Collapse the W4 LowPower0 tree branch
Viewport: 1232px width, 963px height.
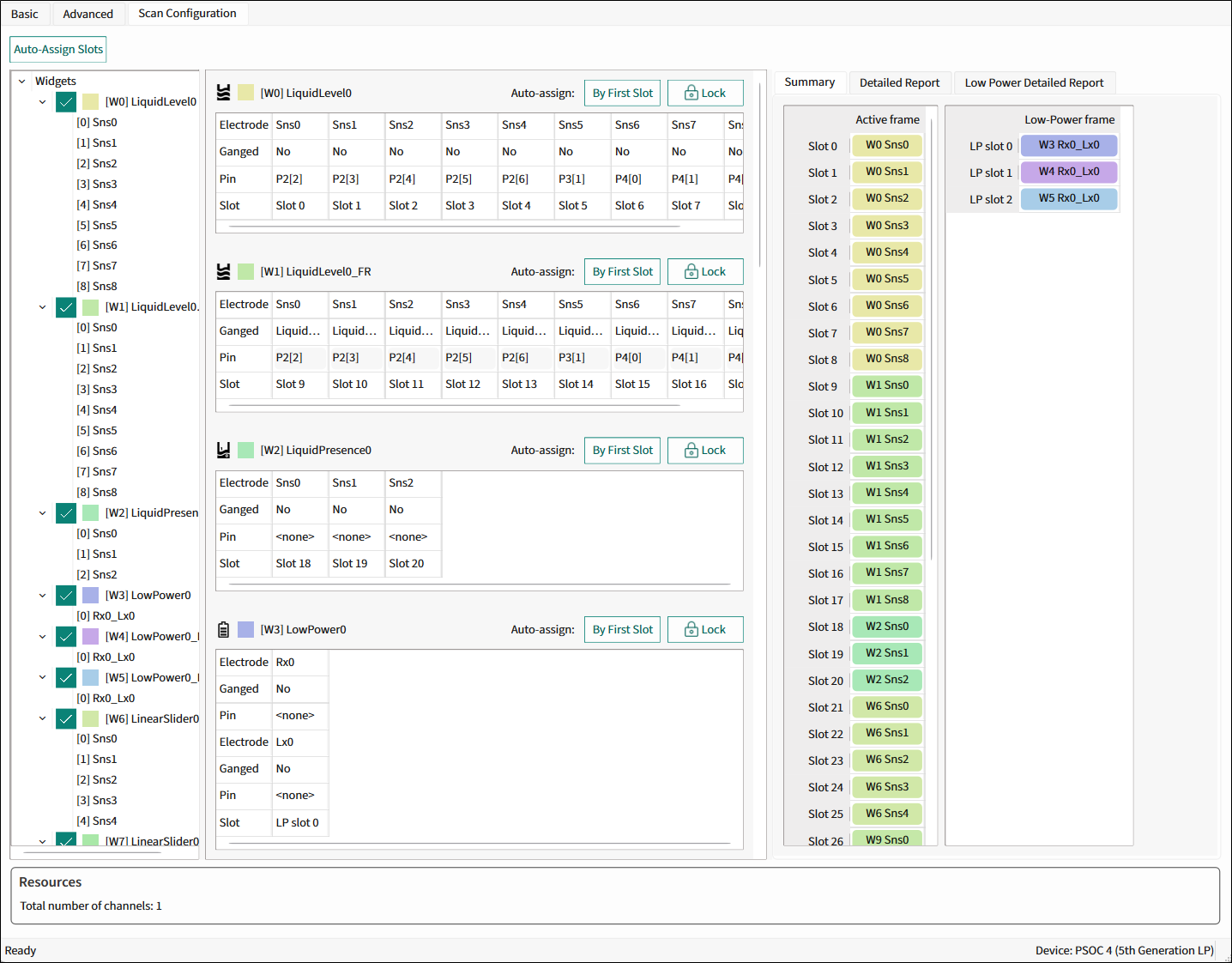pos(42,636)
